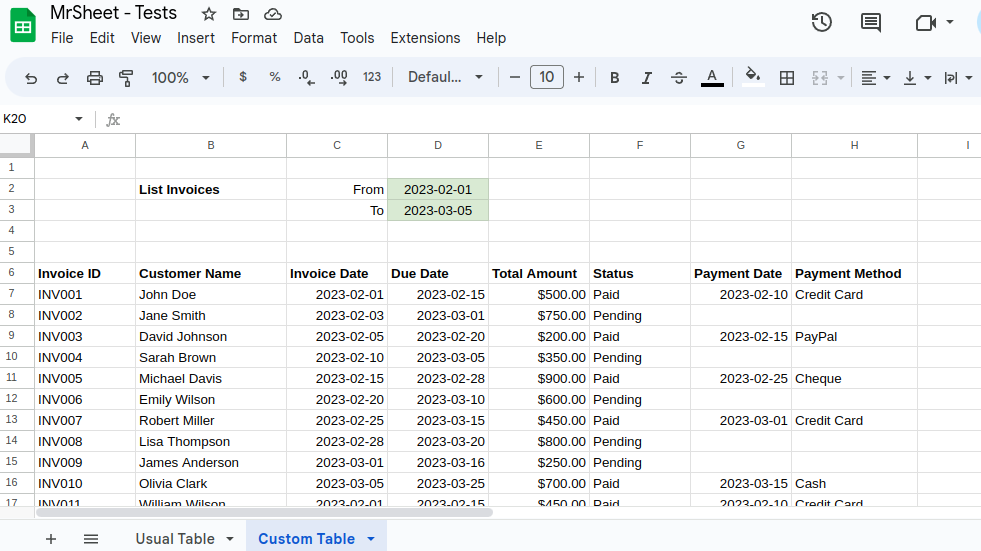This screenshot has height=551, width=981.
Task: Add a new sheet with plus button
Action: 51,538
